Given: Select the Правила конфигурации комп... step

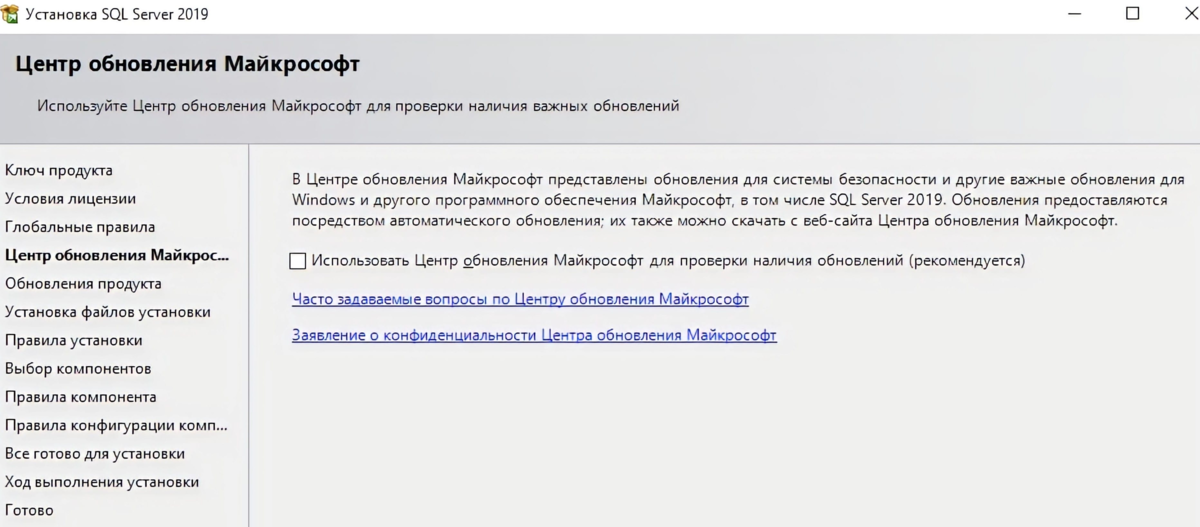Looking at the screenshot, I should (x=117, y=425).
